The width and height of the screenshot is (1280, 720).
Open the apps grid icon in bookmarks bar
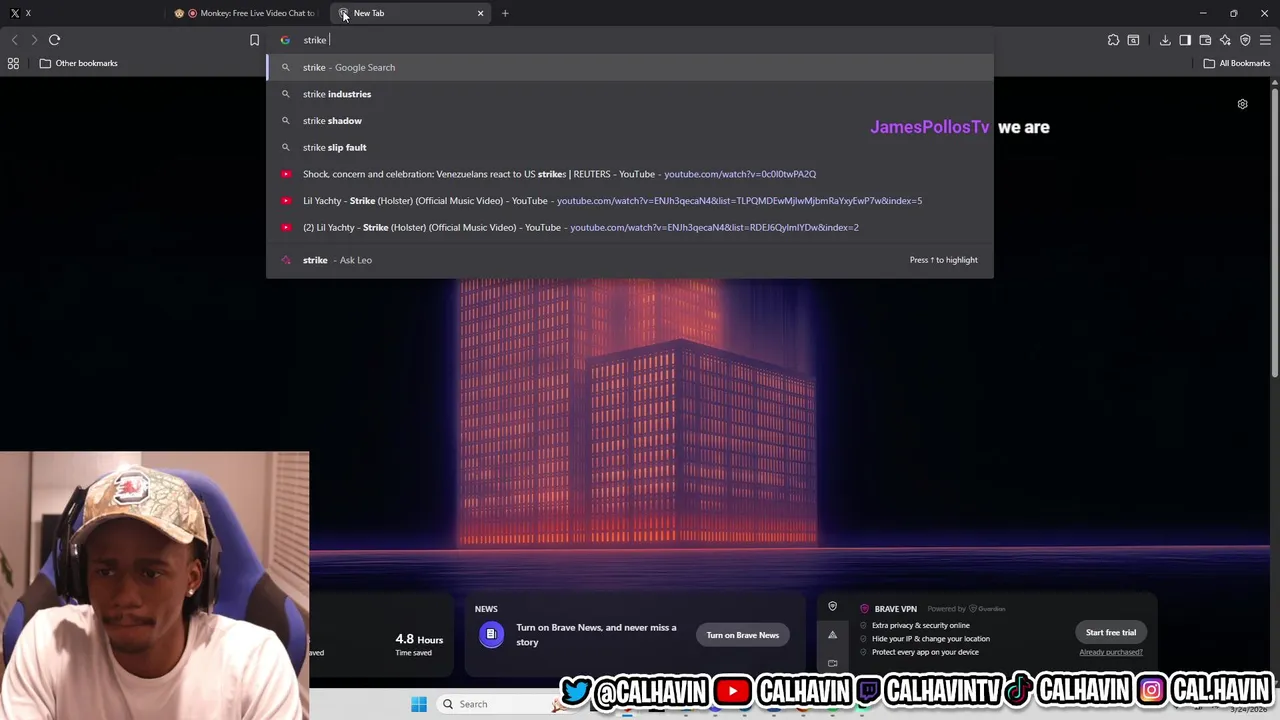pyautogui.click(x=13, y=63)
